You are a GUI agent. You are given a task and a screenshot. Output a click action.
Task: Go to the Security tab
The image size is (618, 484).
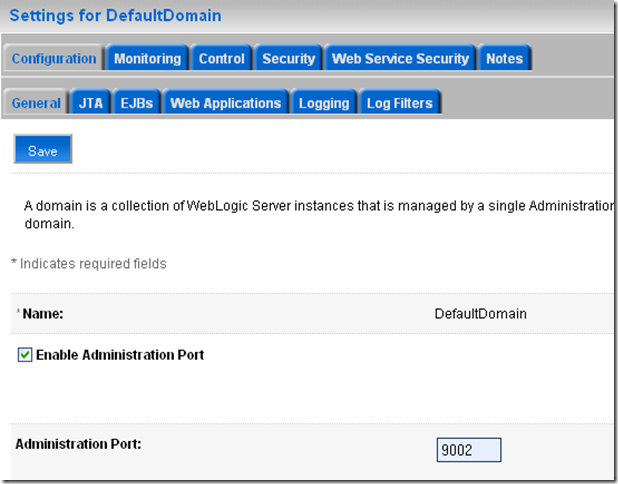(288, 59)
